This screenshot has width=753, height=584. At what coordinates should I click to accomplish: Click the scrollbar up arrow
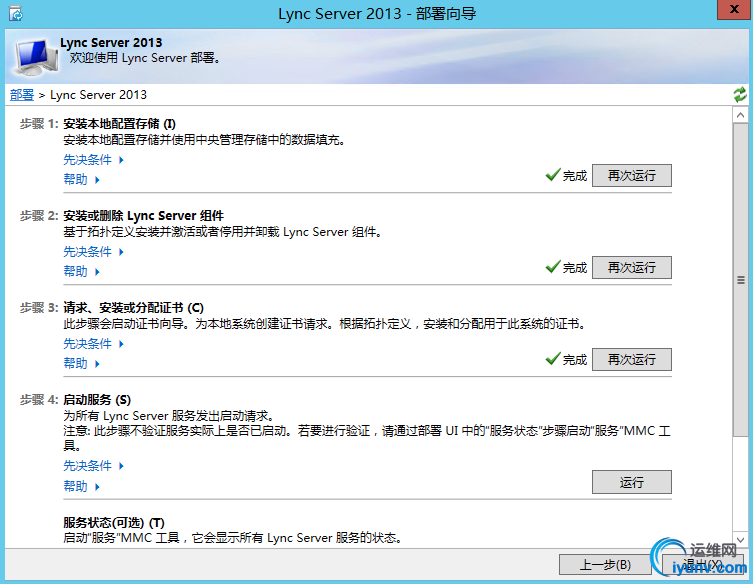coord(740,115)
